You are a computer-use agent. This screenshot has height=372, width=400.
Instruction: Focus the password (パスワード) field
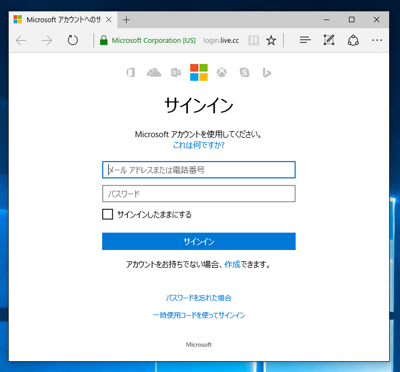[199, 194]
